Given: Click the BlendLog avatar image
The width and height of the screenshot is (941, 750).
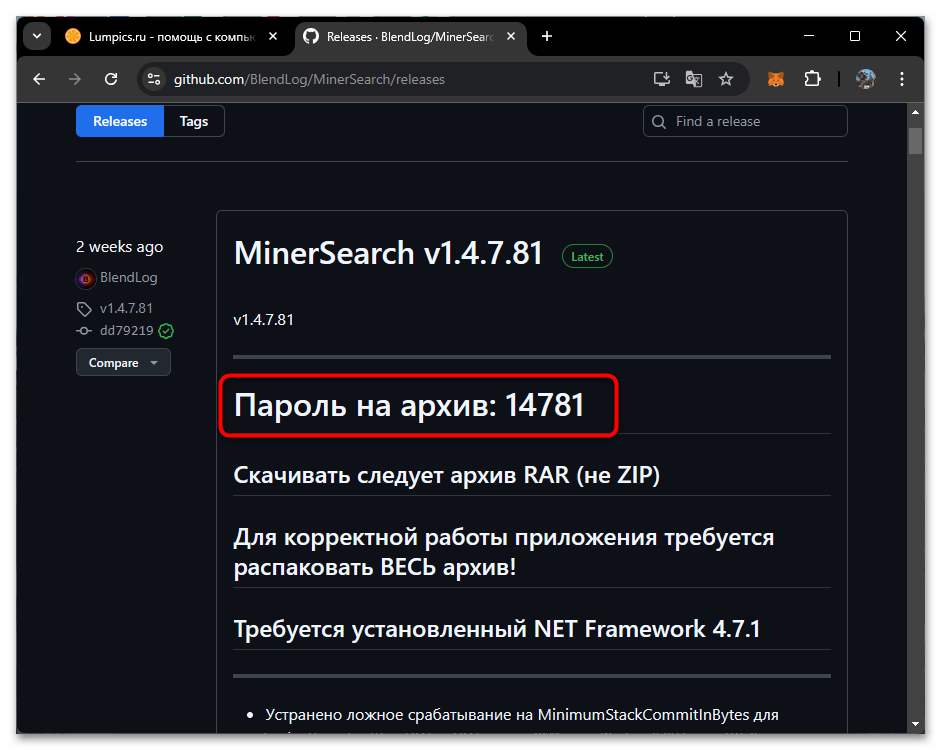Looking at the screenshot, I should click(86, 278).
